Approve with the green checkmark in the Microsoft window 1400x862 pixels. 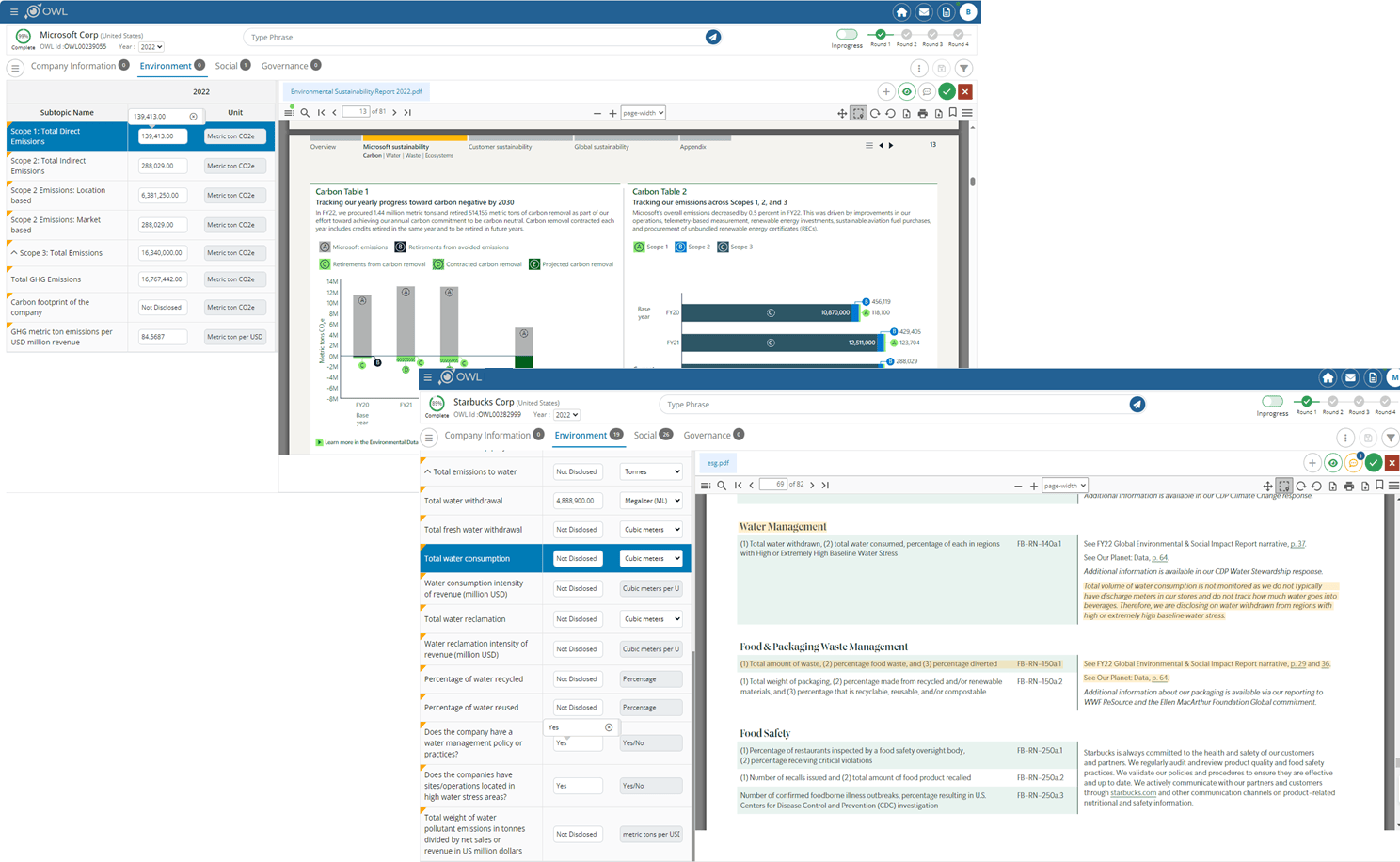(x=947, y=91)
